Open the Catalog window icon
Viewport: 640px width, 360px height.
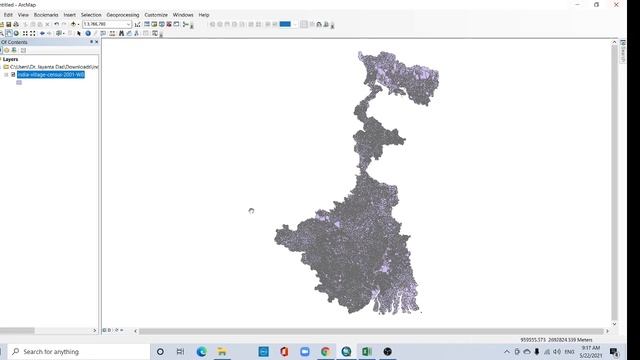tap(154, 24)
